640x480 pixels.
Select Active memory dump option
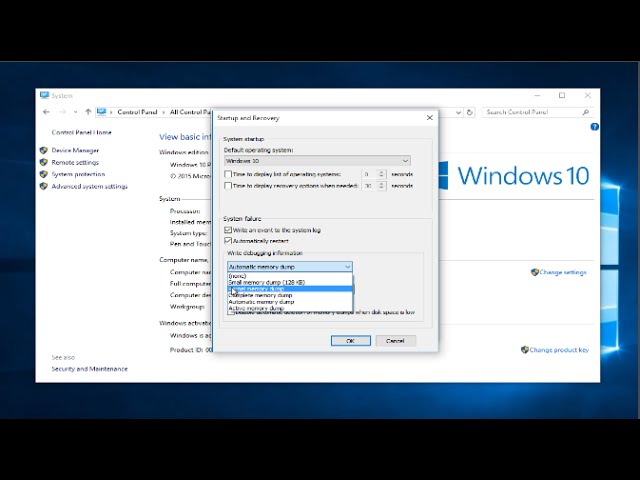pyautogui.click(x=290, y=308)
